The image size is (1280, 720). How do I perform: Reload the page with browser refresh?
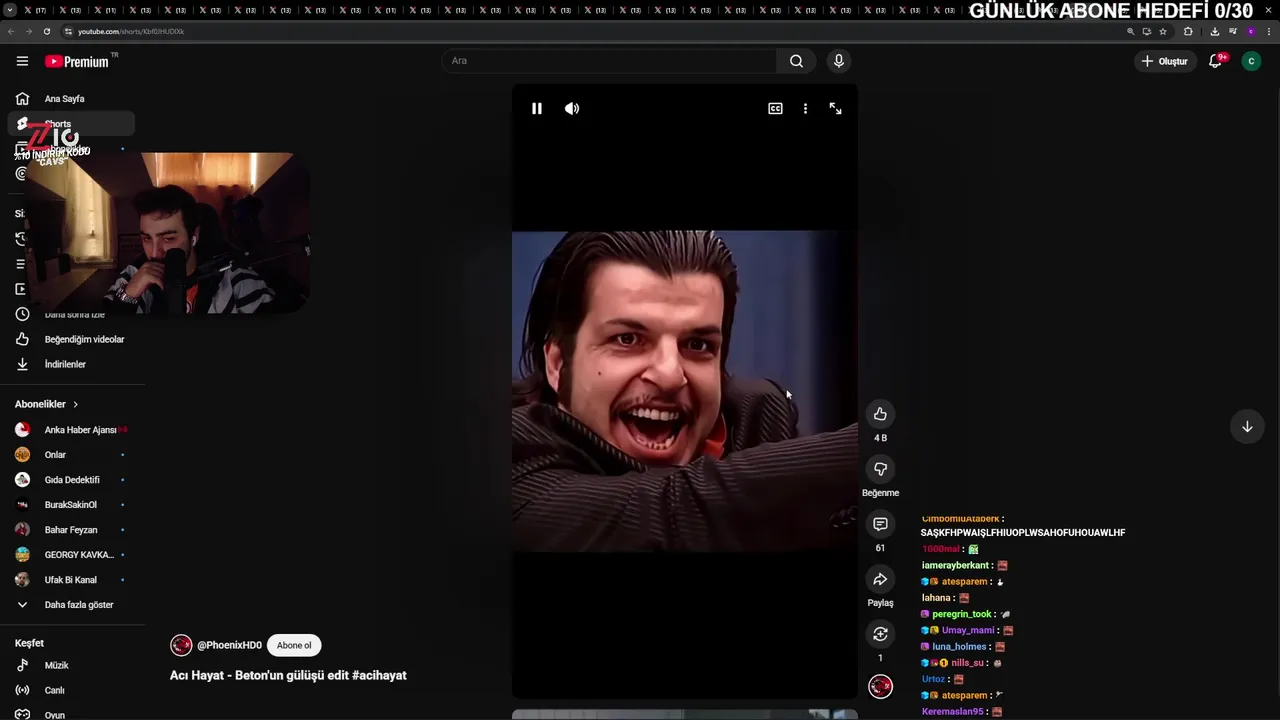point(46,31)
